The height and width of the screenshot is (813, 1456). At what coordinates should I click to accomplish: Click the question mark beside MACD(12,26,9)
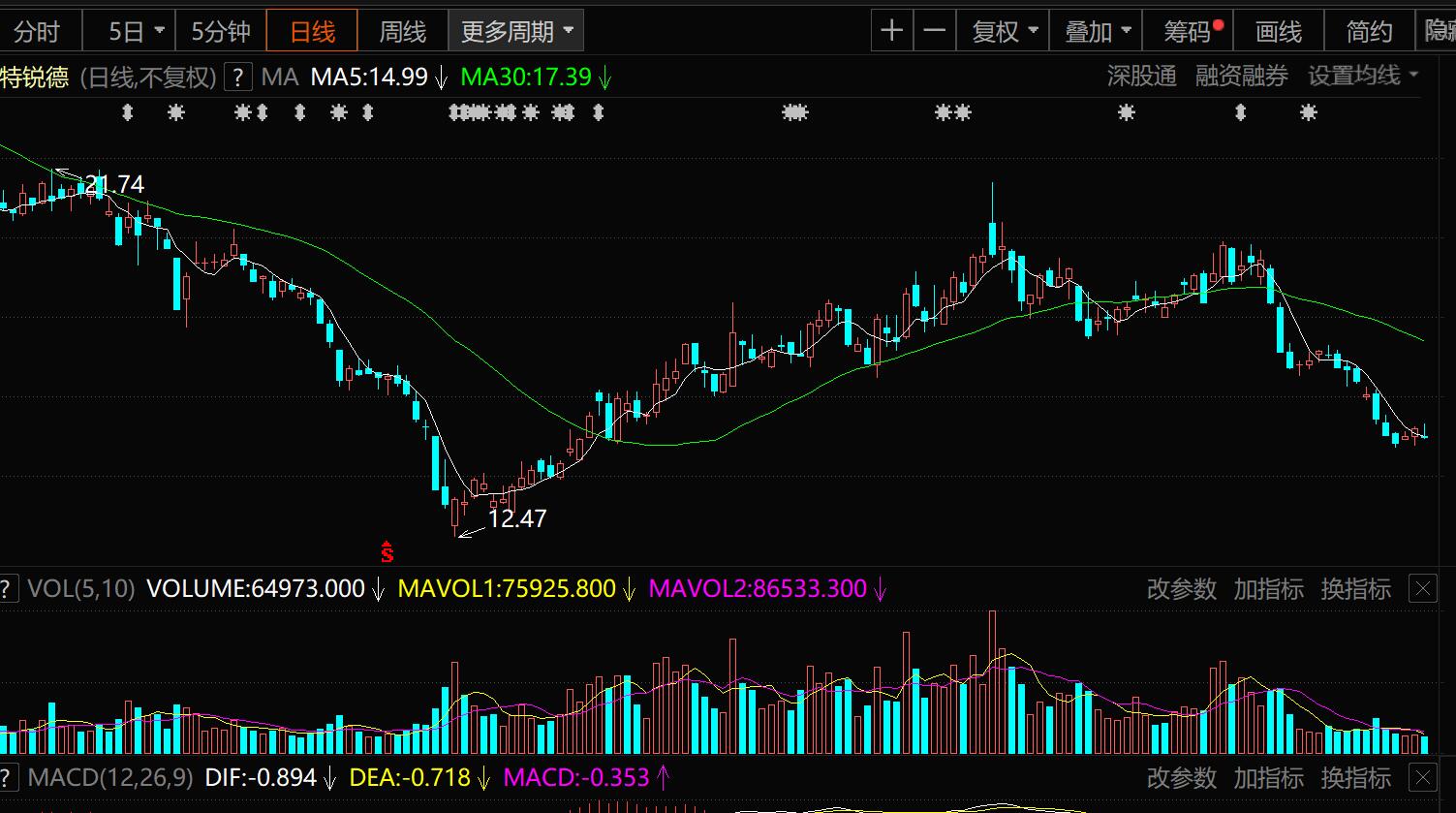coord(8,777)
